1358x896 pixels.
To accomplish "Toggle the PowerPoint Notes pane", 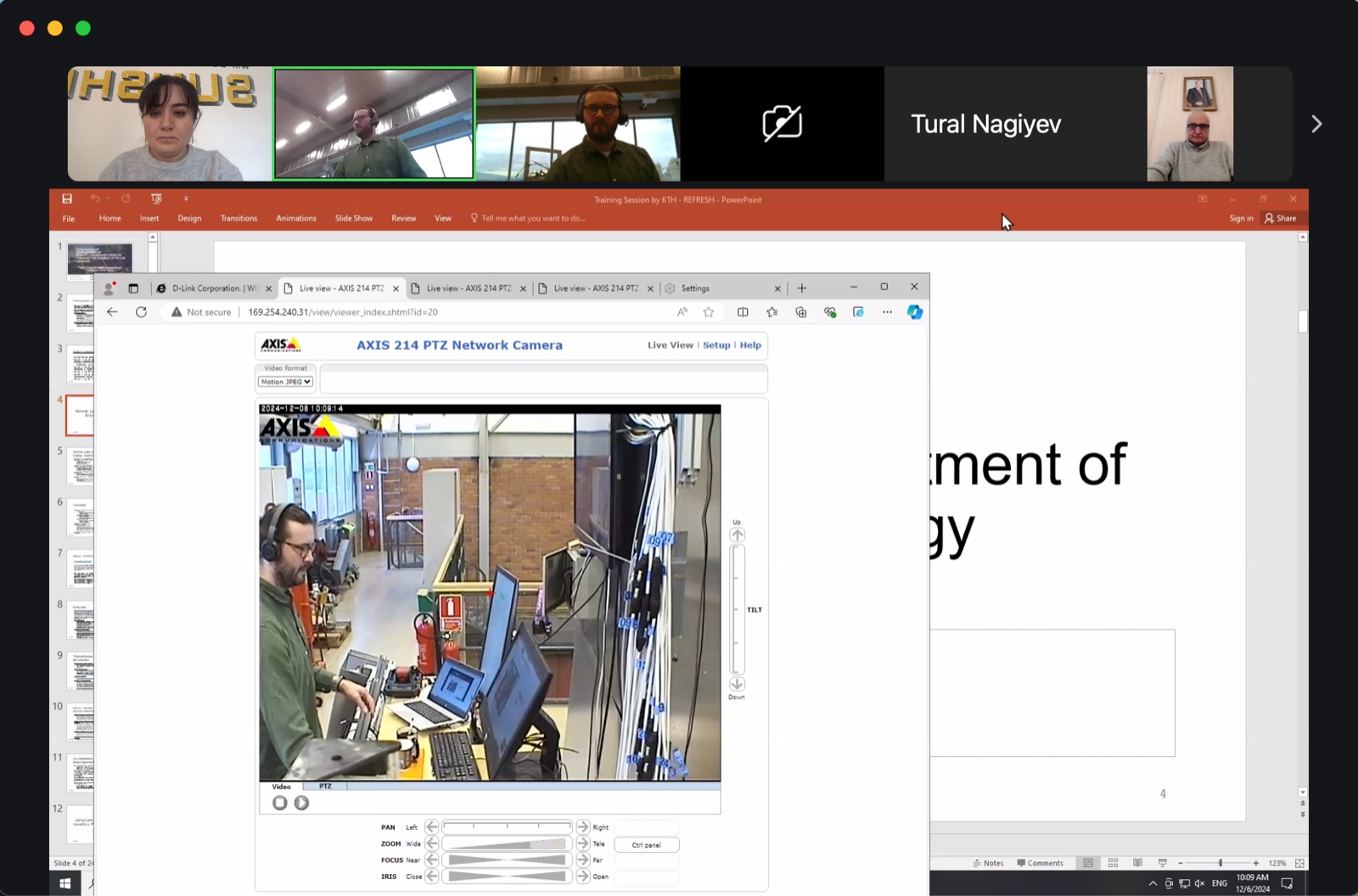I will pos(988,863).
